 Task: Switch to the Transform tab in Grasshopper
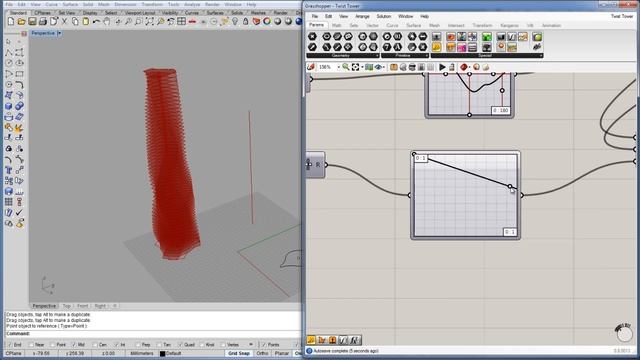pyautogui.click(x=482, y=25)
